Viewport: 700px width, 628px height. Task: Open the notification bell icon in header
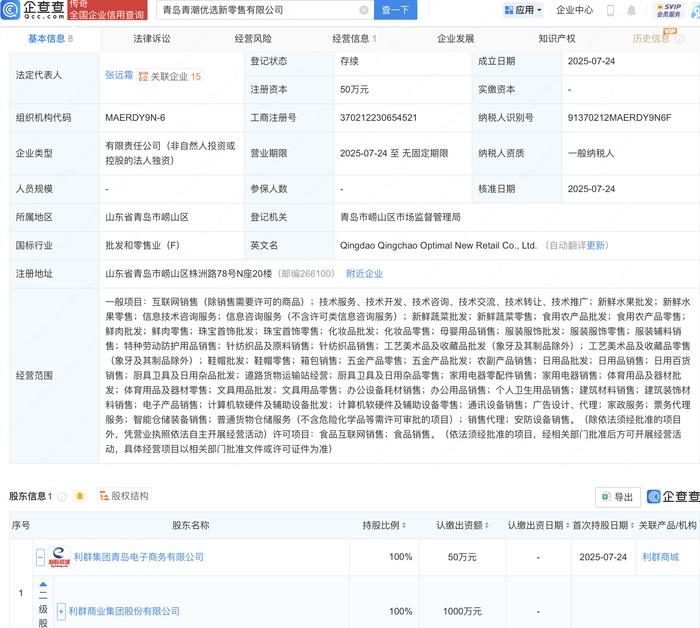pyautogui.click(x=631, y=10)
